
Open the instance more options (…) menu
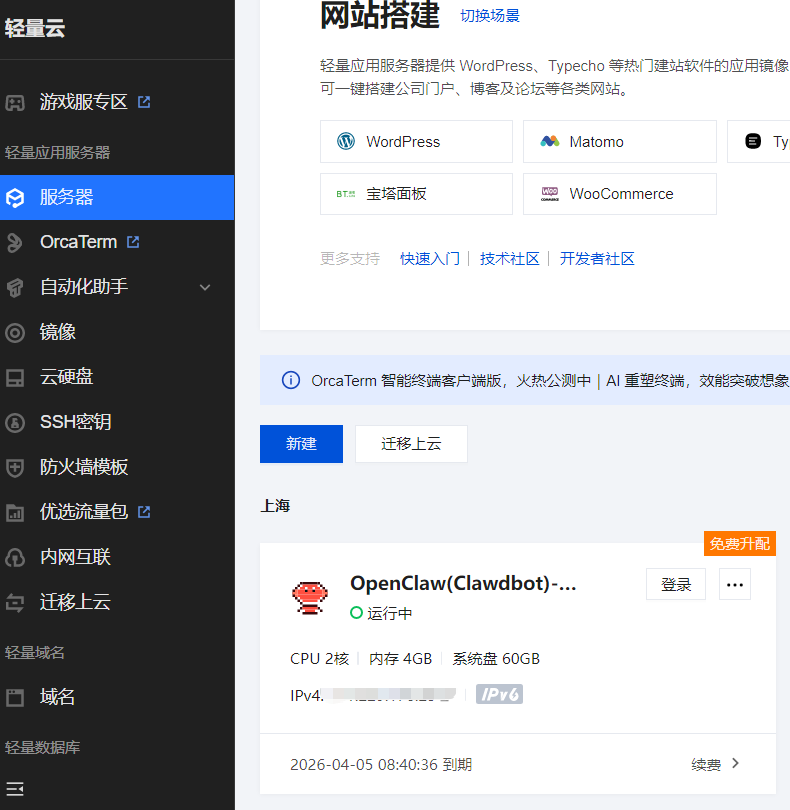click(735, 584)
